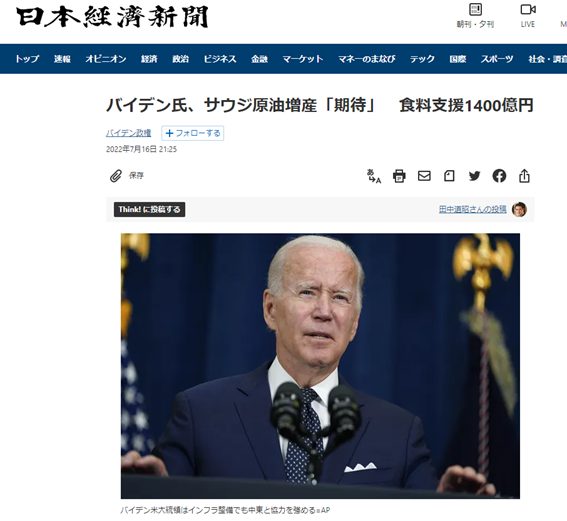Open the LIVE video icon
567x521 pixels.
528,16
